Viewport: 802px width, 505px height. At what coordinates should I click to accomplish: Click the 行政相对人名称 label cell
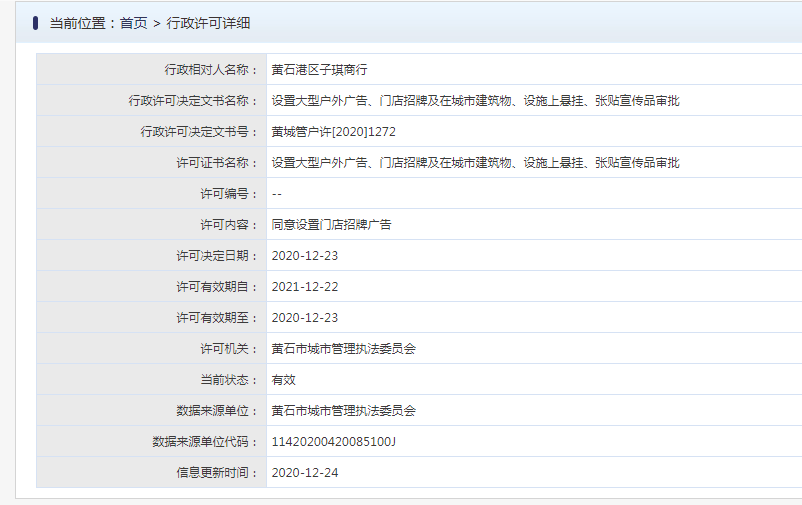pyautogui.click(x=151, y=69)
